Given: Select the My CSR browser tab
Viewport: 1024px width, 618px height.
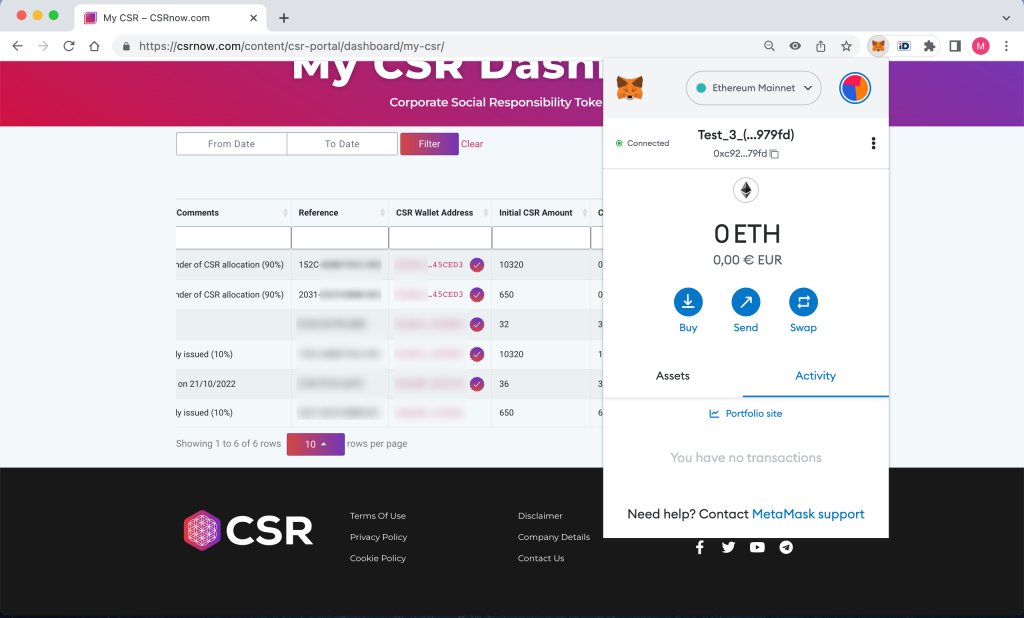Looking at the screenshot, I should pos(170,18).
